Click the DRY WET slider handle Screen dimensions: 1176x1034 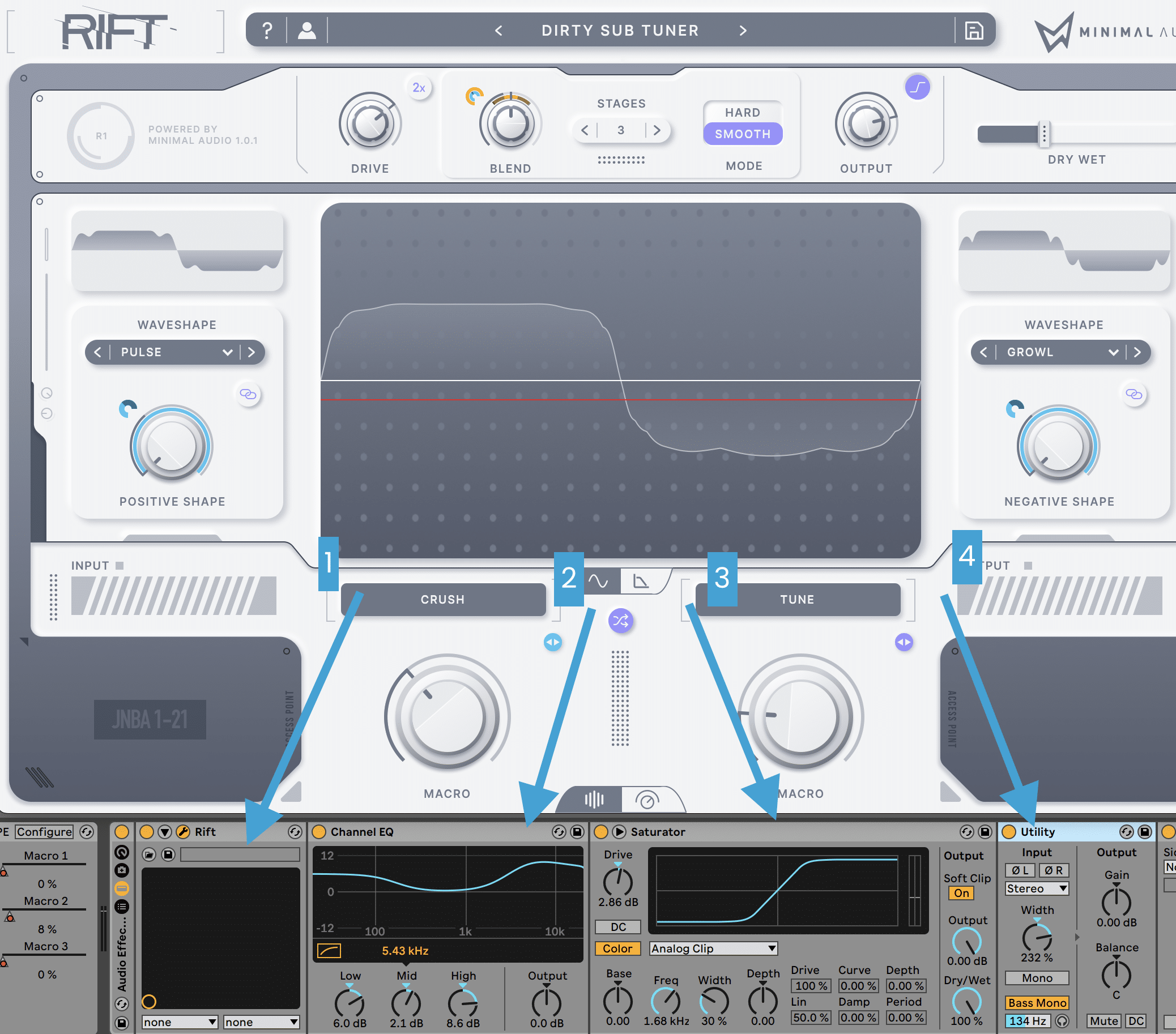point(1044,135)
